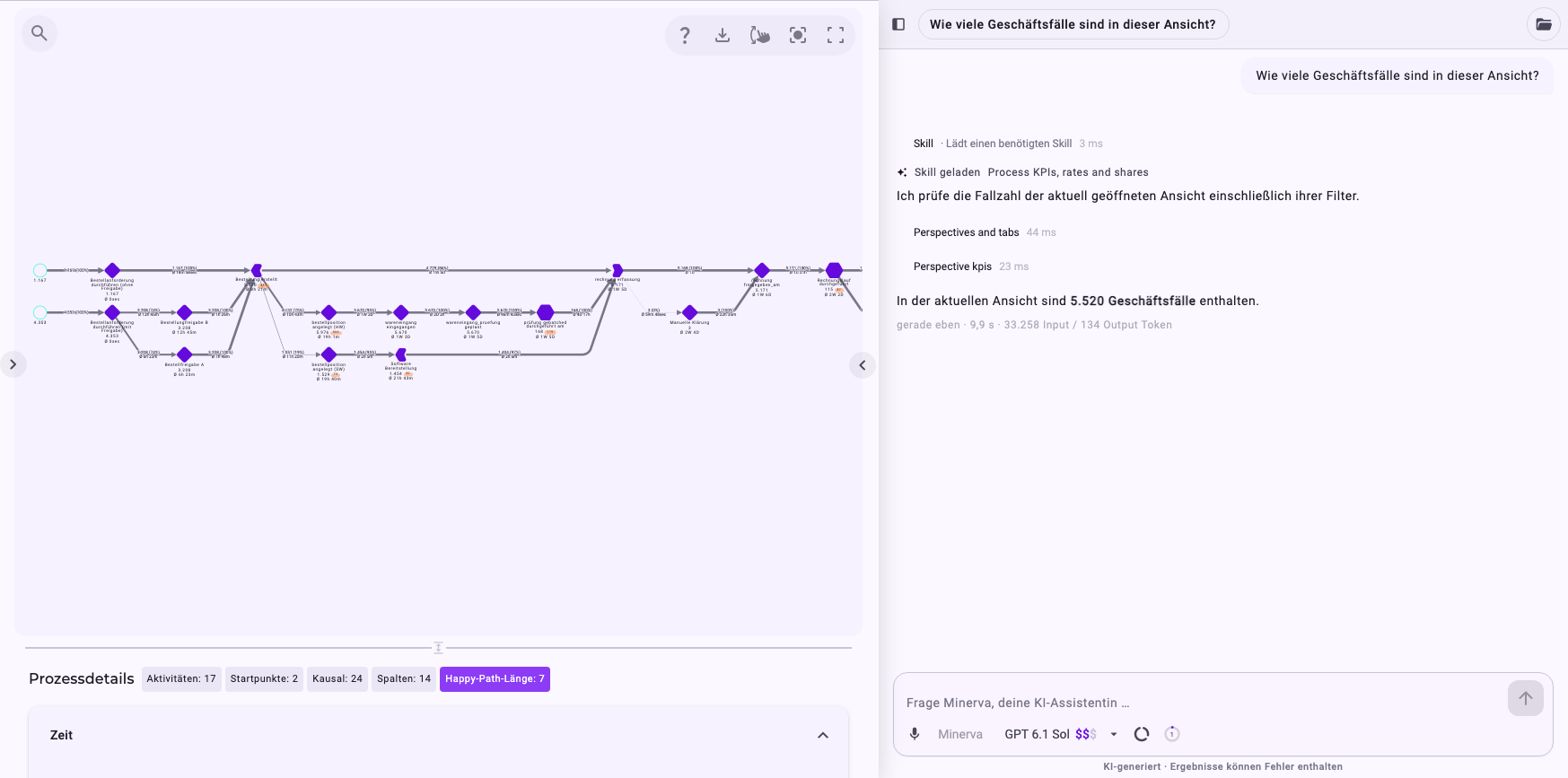
Task: Click the Minerva label in chat input
Action: [x=960, y=734]
